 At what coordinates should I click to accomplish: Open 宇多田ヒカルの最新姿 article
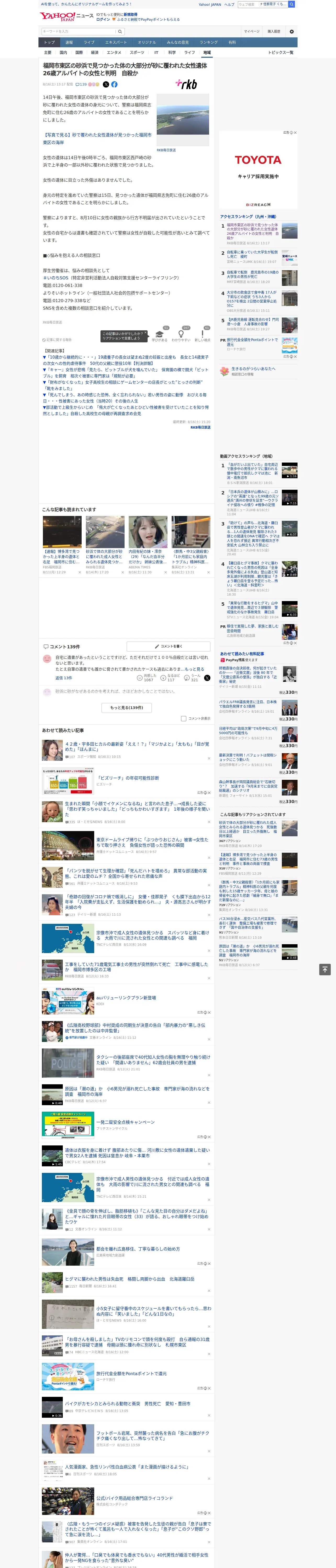137,746
